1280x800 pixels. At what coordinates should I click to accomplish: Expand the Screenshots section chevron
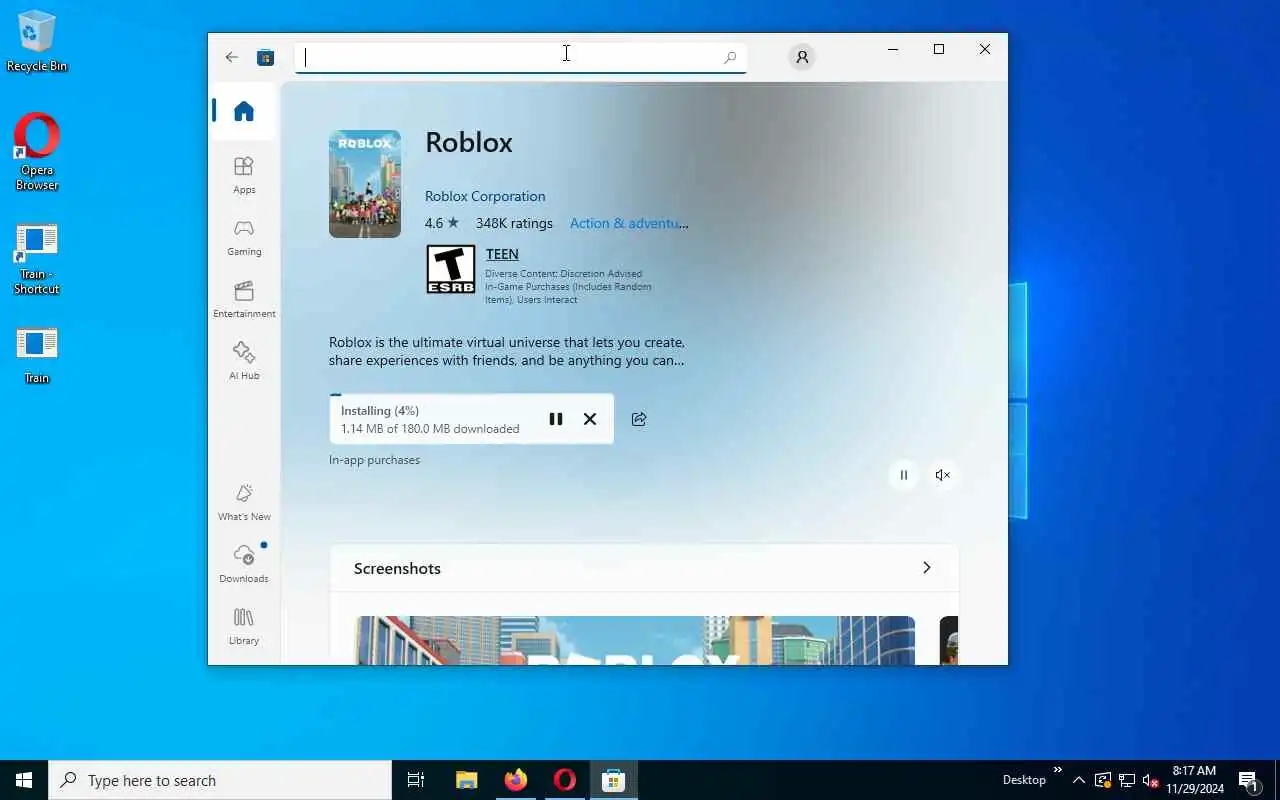point(926,568)
